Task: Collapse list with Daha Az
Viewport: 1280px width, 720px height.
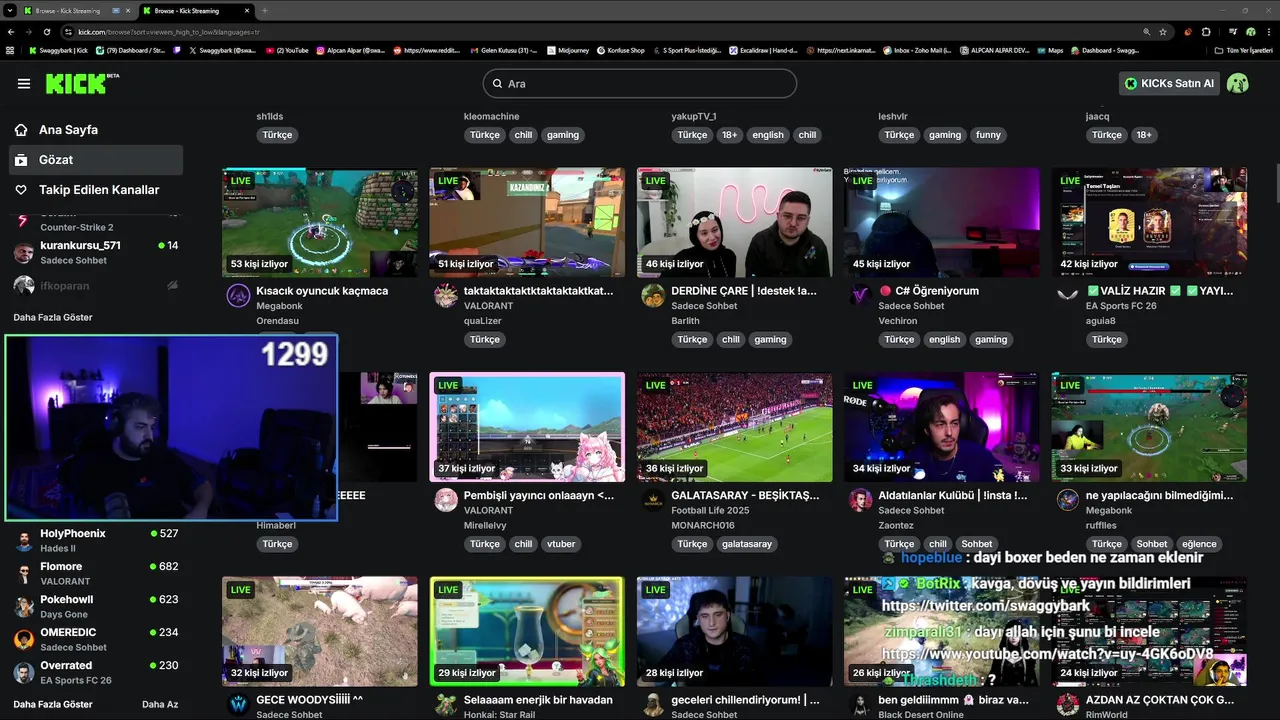Action: 160,704
